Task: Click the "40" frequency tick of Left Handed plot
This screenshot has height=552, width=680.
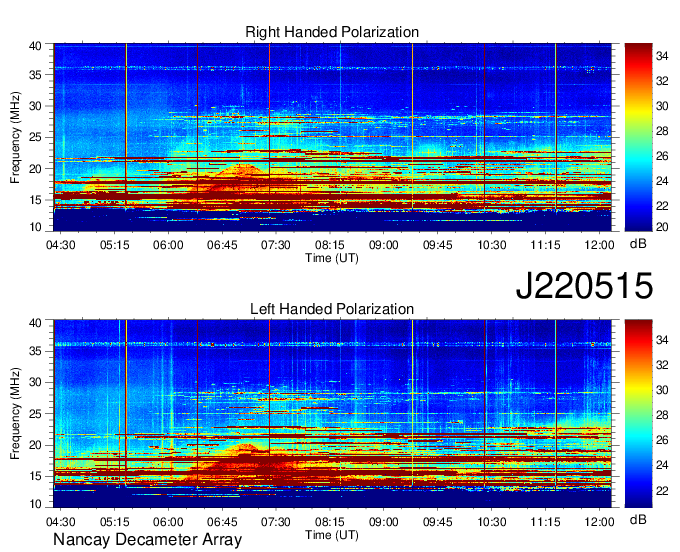Action: pos(35,323)
